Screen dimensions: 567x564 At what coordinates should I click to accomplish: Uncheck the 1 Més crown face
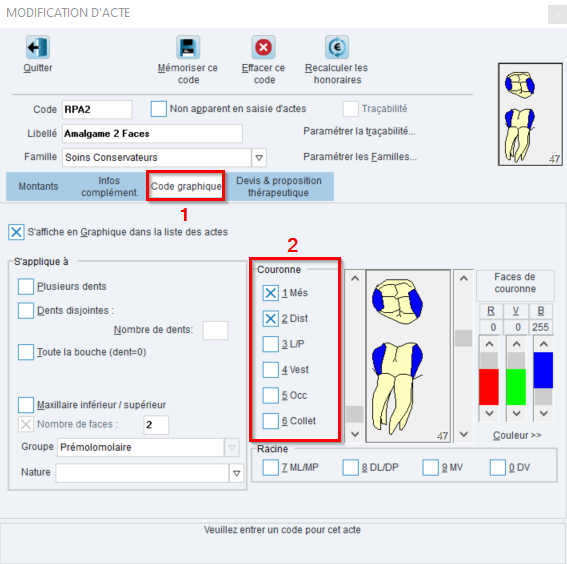tap(270, 293)
